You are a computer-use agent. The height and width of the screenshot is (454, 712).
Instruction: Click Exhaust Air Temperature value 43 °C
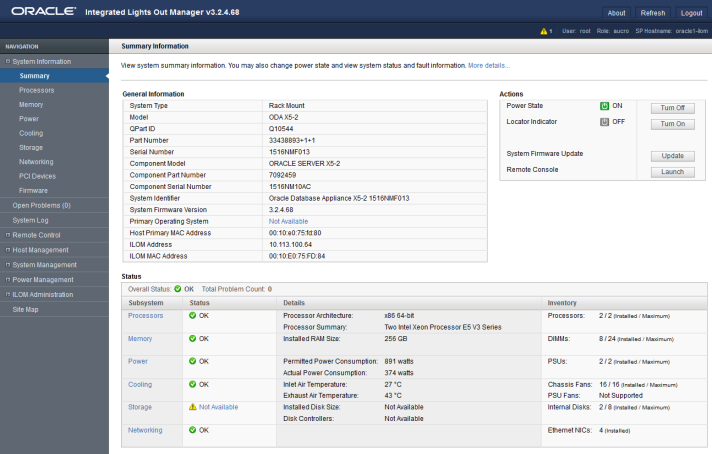[393, 396]
